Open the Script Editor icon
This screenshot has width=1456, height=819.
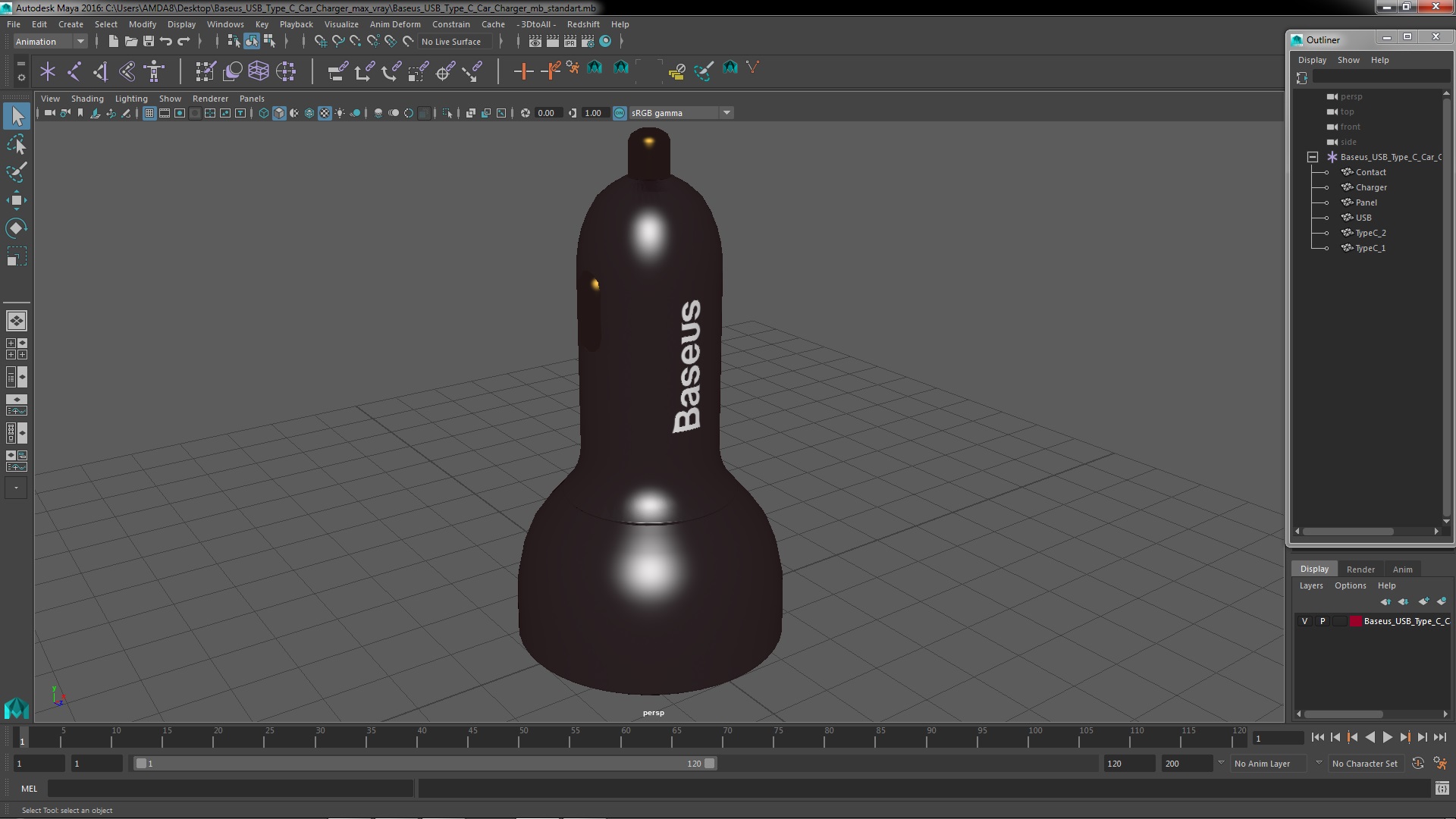coord(1442,789)
